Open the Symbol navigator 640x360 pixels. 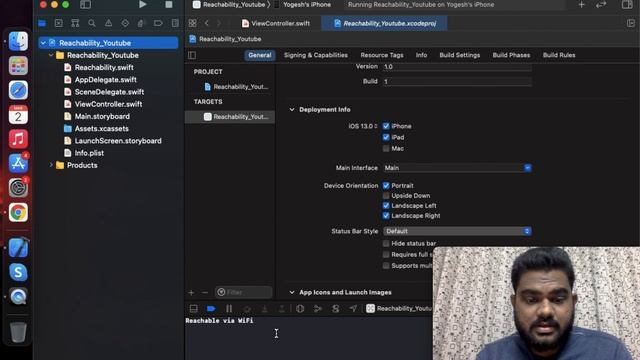[75, 23]
